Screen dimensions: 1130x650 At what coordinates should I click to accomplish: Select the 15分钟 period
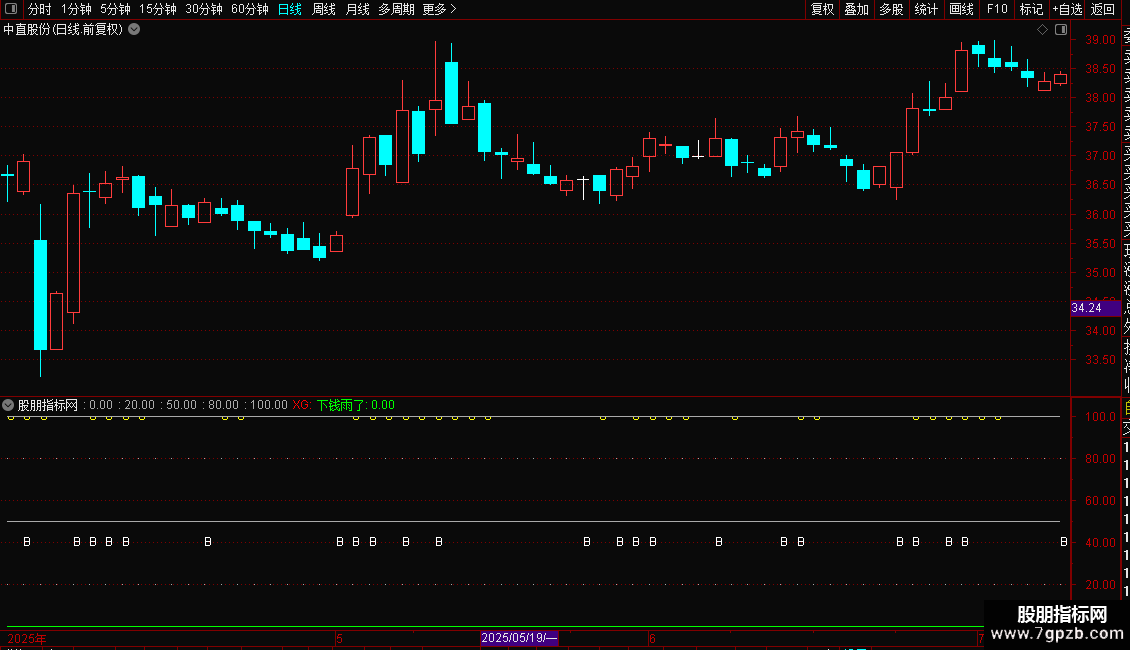click(x=157, y=9)
